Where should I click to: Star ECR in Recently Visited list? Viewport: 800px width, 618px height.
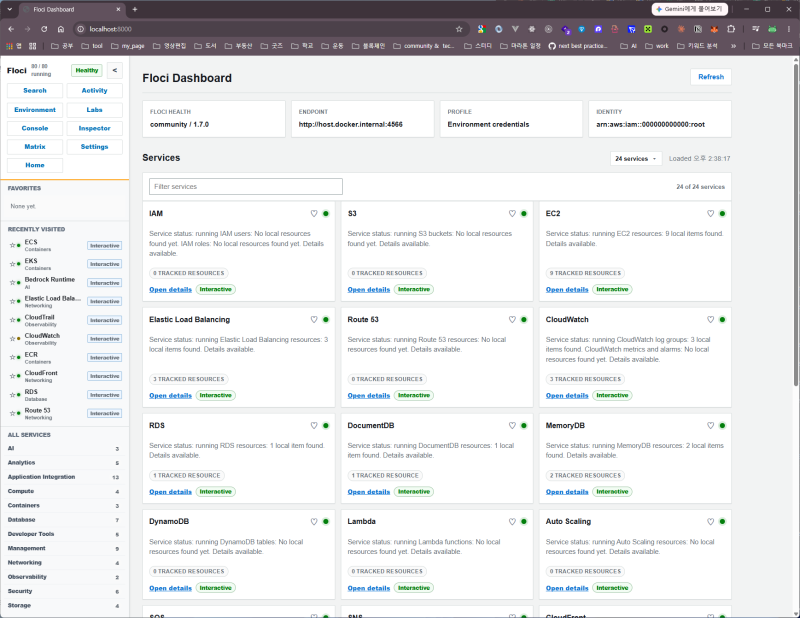click(x=12, y=357)
